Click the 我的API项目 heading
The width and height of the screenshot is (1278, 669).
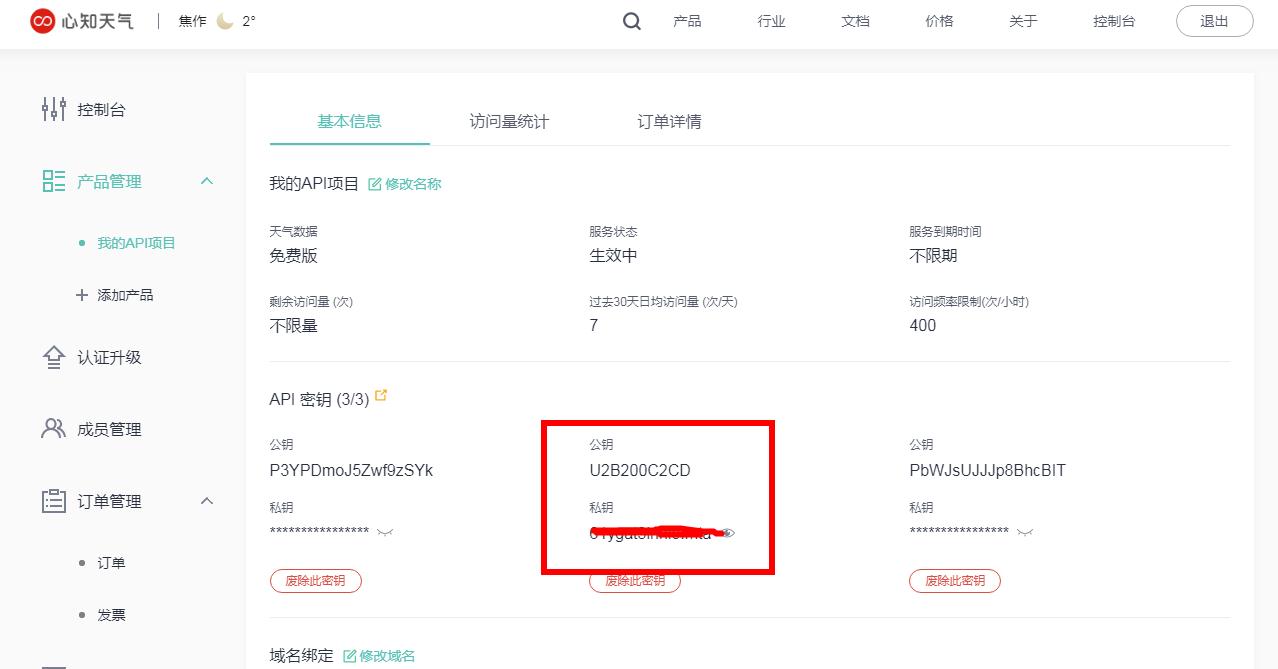coord(314,184)
